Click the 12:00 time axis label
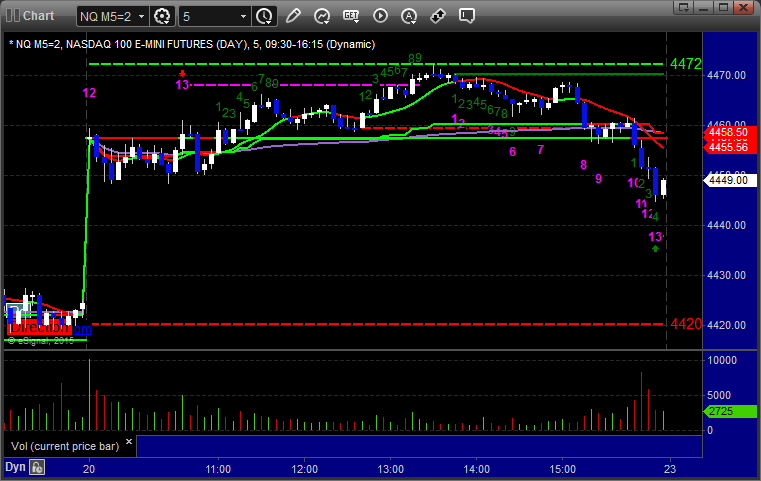Image resolution: width=761 pixels, height=481 pixels. (x=305, y=469)
